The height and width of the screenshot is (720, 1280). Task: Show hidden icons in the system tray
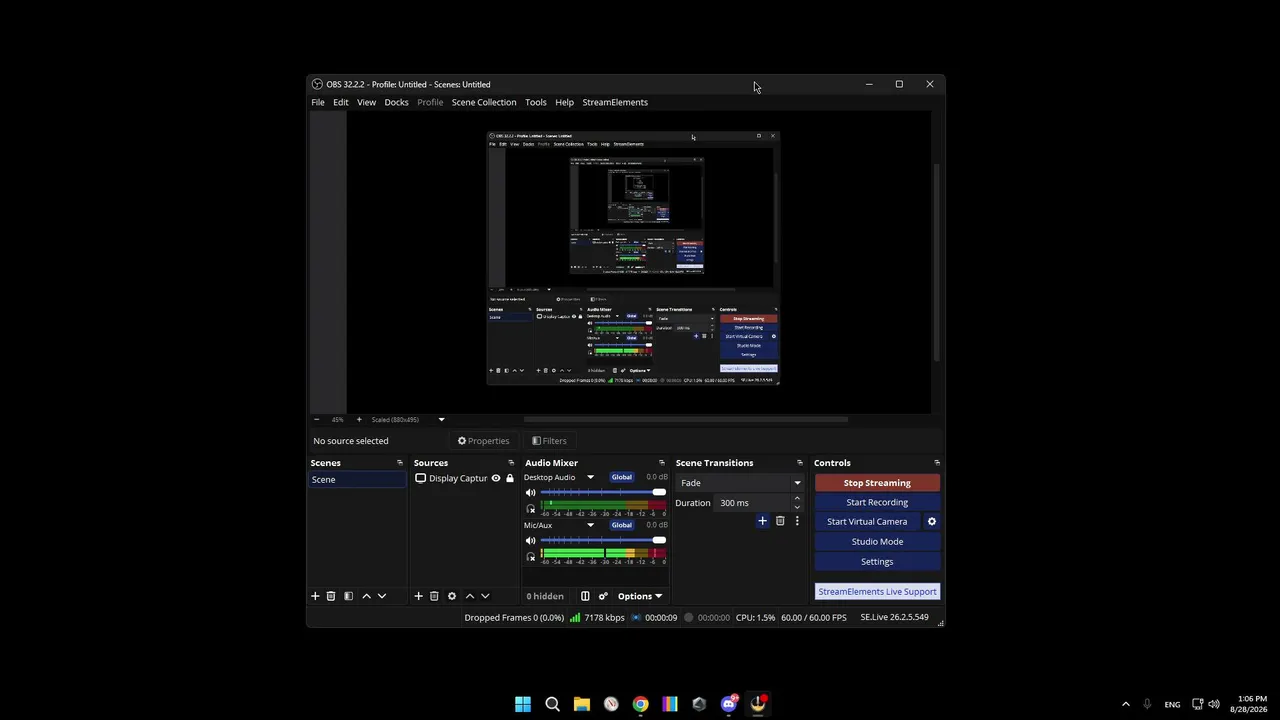coord(1125,704)
